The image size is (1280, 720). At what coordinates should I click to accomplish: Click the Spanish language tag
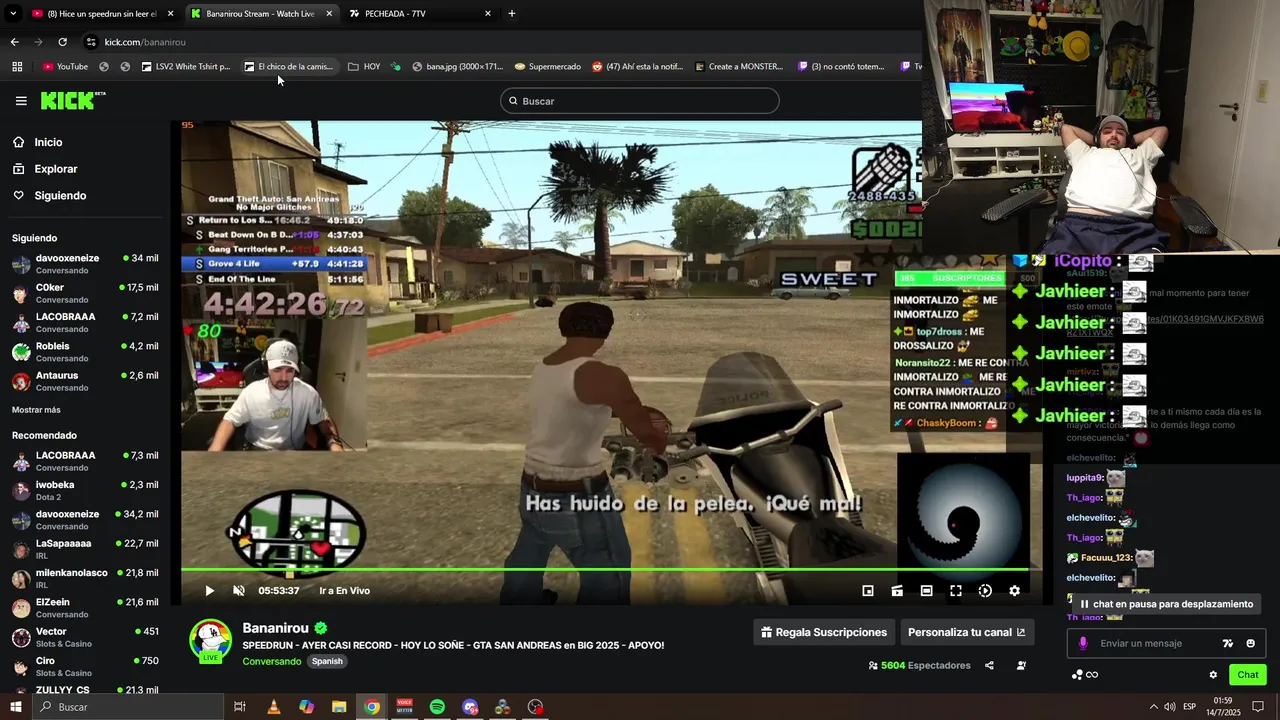pos(327,661)
